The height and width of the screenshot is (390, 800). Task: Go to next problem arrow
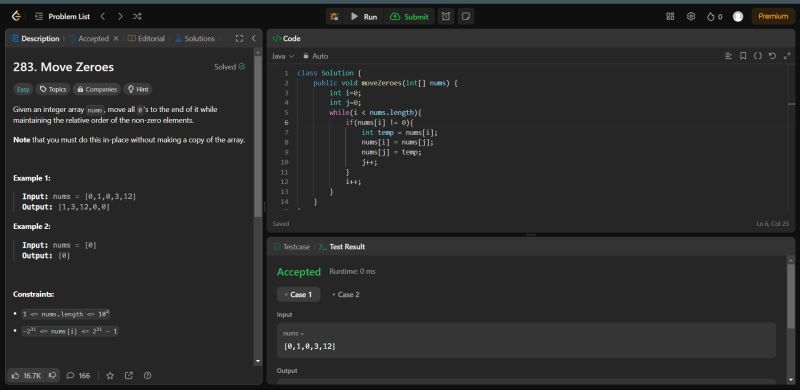pos(120,16)
